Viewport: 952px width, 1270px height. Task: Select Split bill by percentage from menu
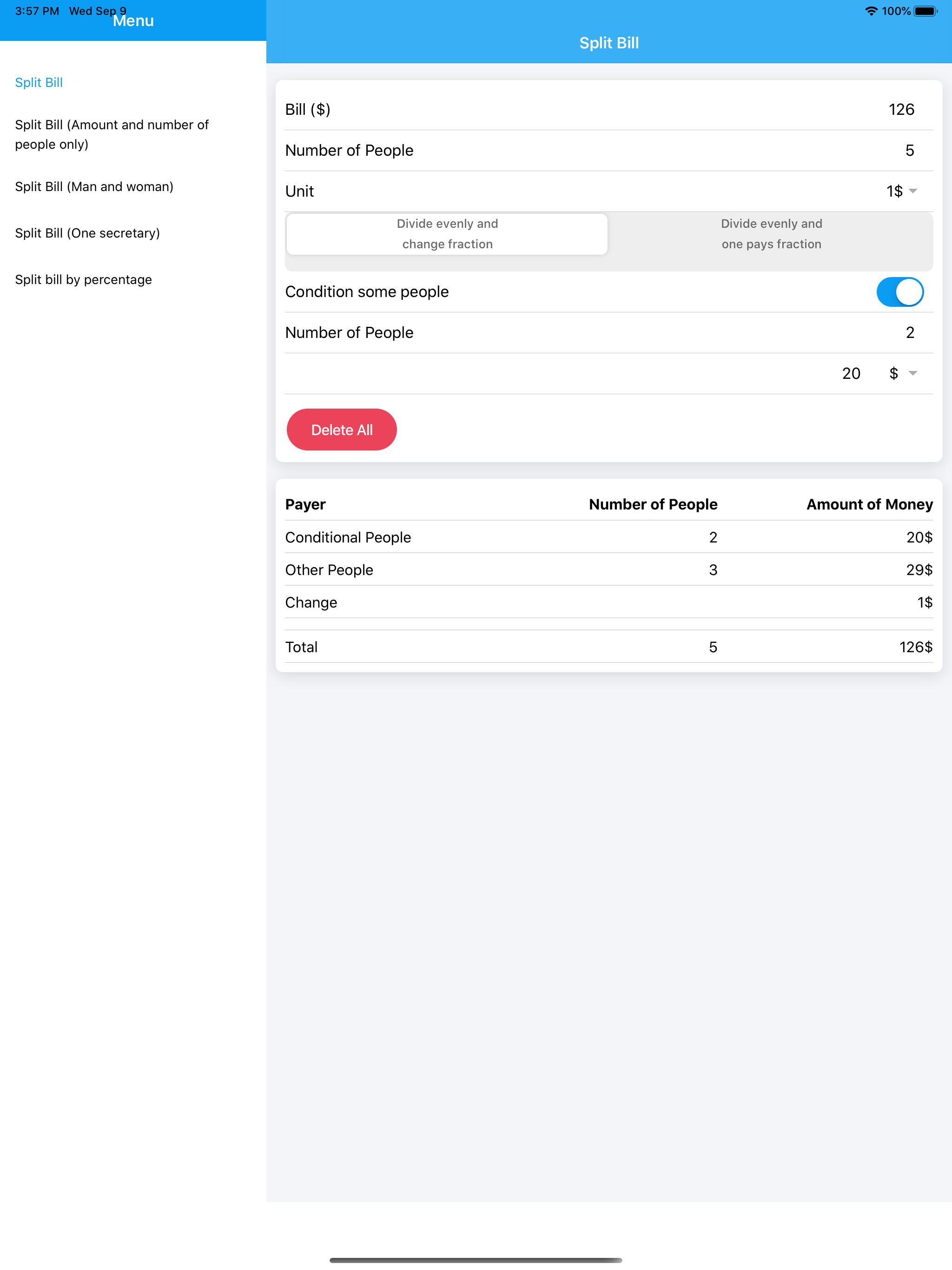tap(83, 279)
